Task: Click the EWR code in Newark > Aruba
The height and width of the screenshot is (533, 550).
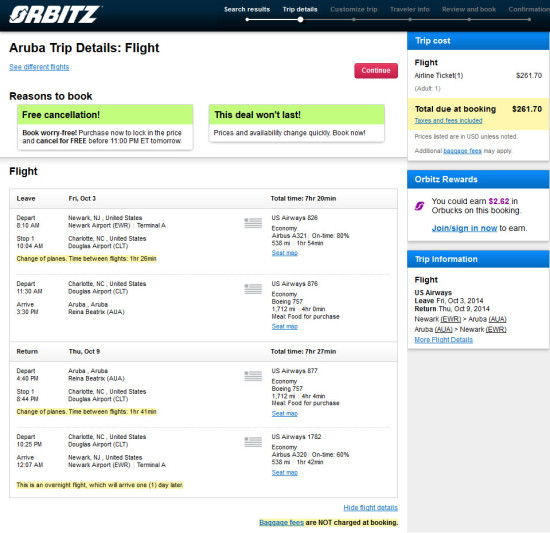Action: [451, 319]
